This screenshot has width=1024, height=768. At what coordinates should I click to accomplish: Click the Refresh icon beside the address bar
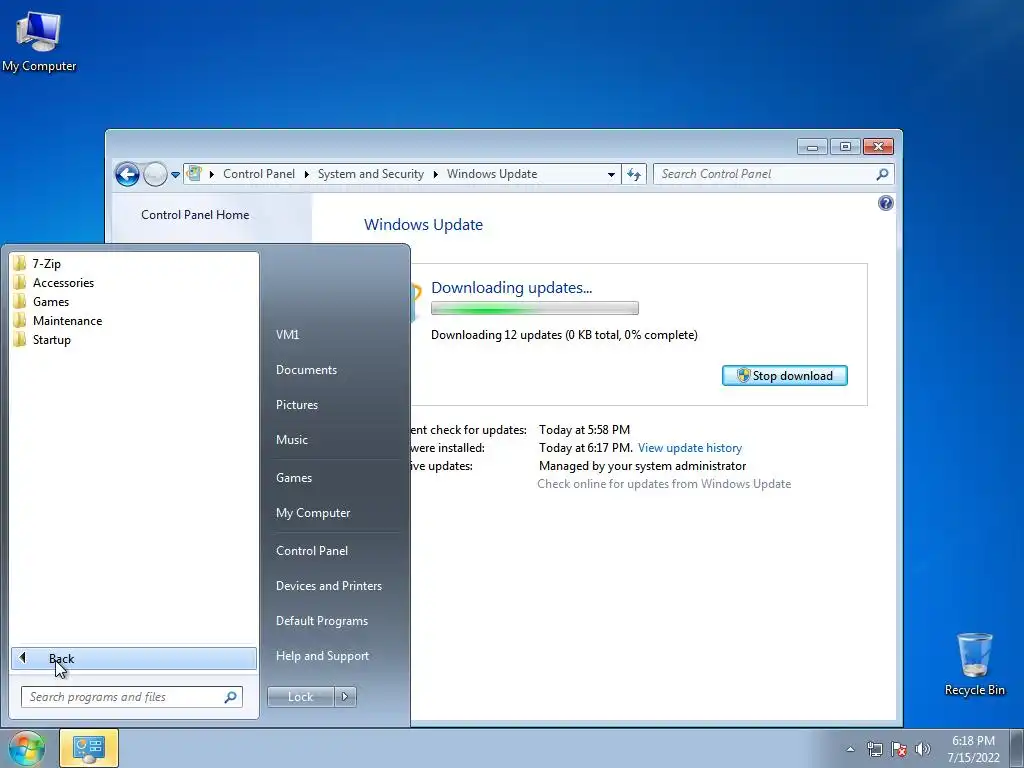[x=633, y=174]
